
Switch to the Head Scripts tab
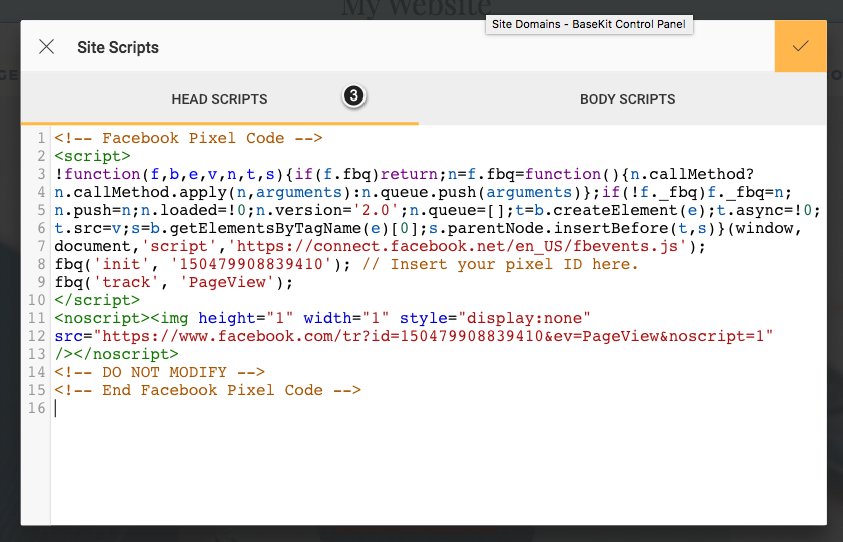coord(219,99)
